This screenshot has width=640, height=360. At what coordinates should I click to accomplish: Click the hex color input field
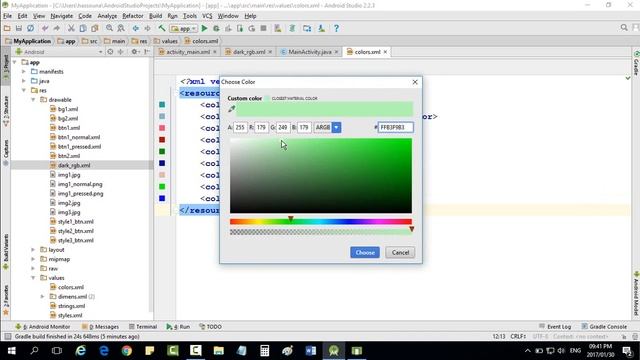tap(396, 127)
